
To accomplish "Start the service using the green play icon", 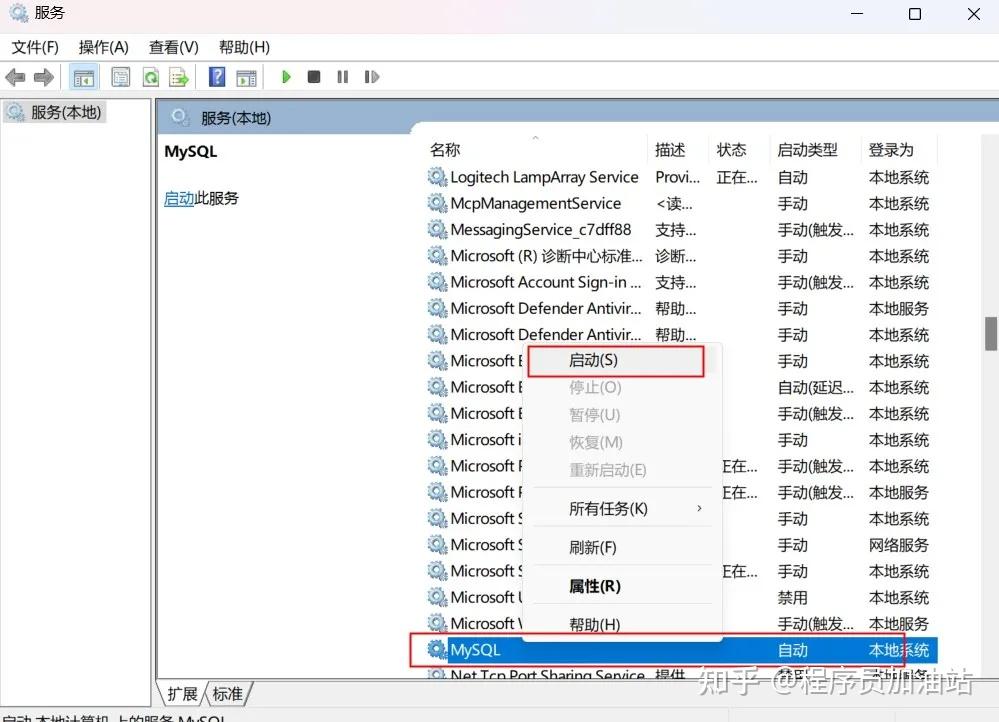I will click(286, 77).
